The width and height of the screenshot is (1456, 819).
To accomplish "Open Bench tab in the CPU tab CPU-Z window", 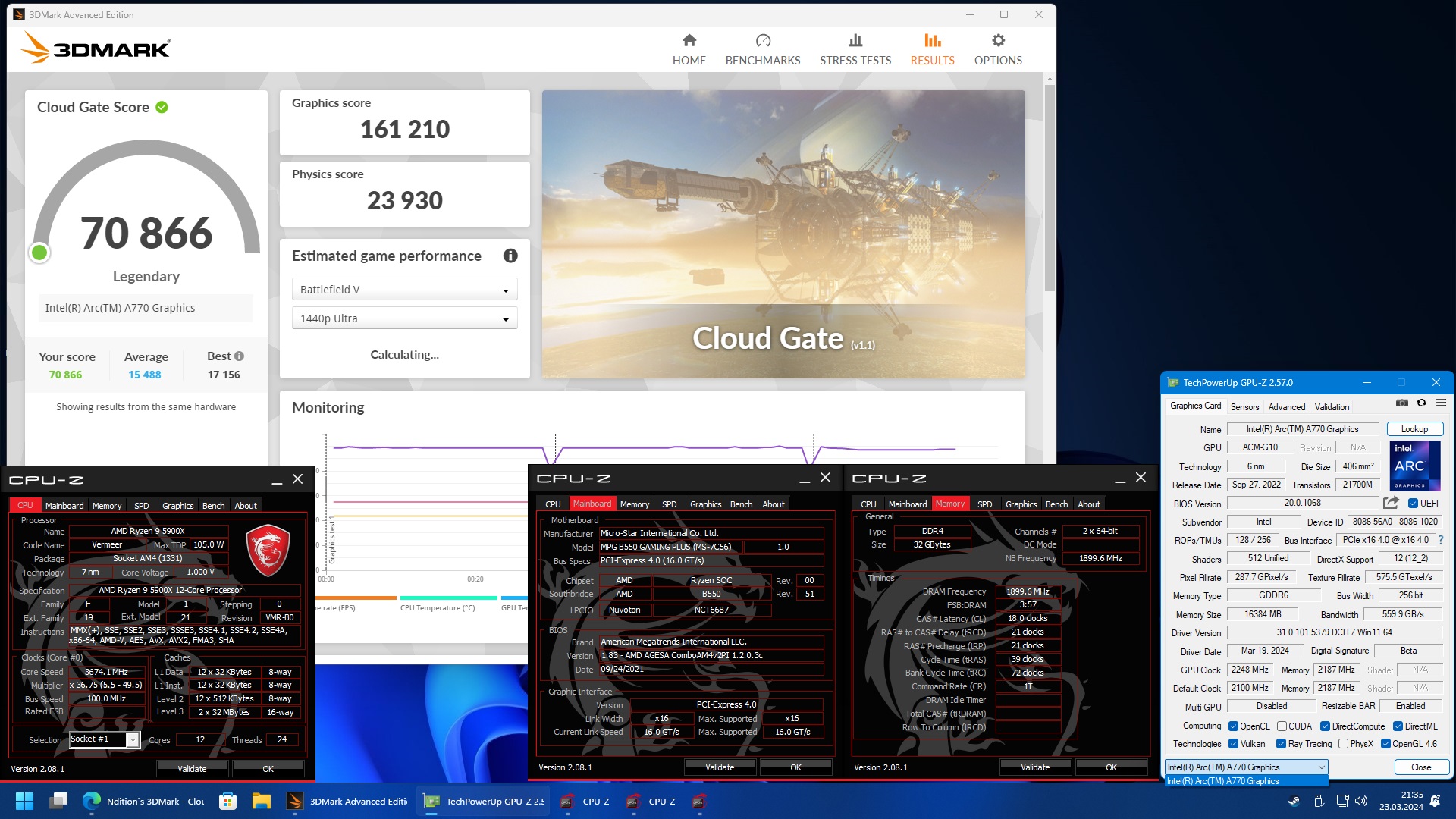I will (213, 506).
